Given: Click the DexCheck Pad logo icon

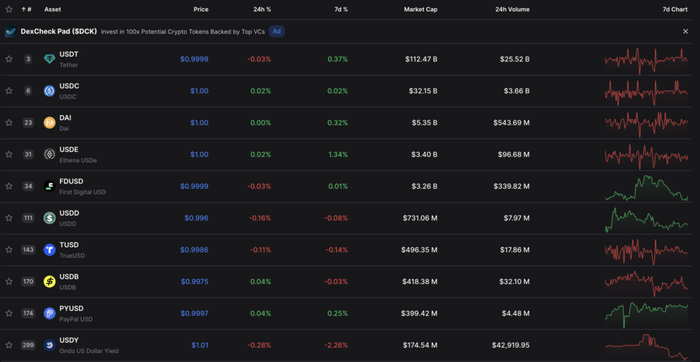Looking at the screenshot, I should (x=10, y=32).
